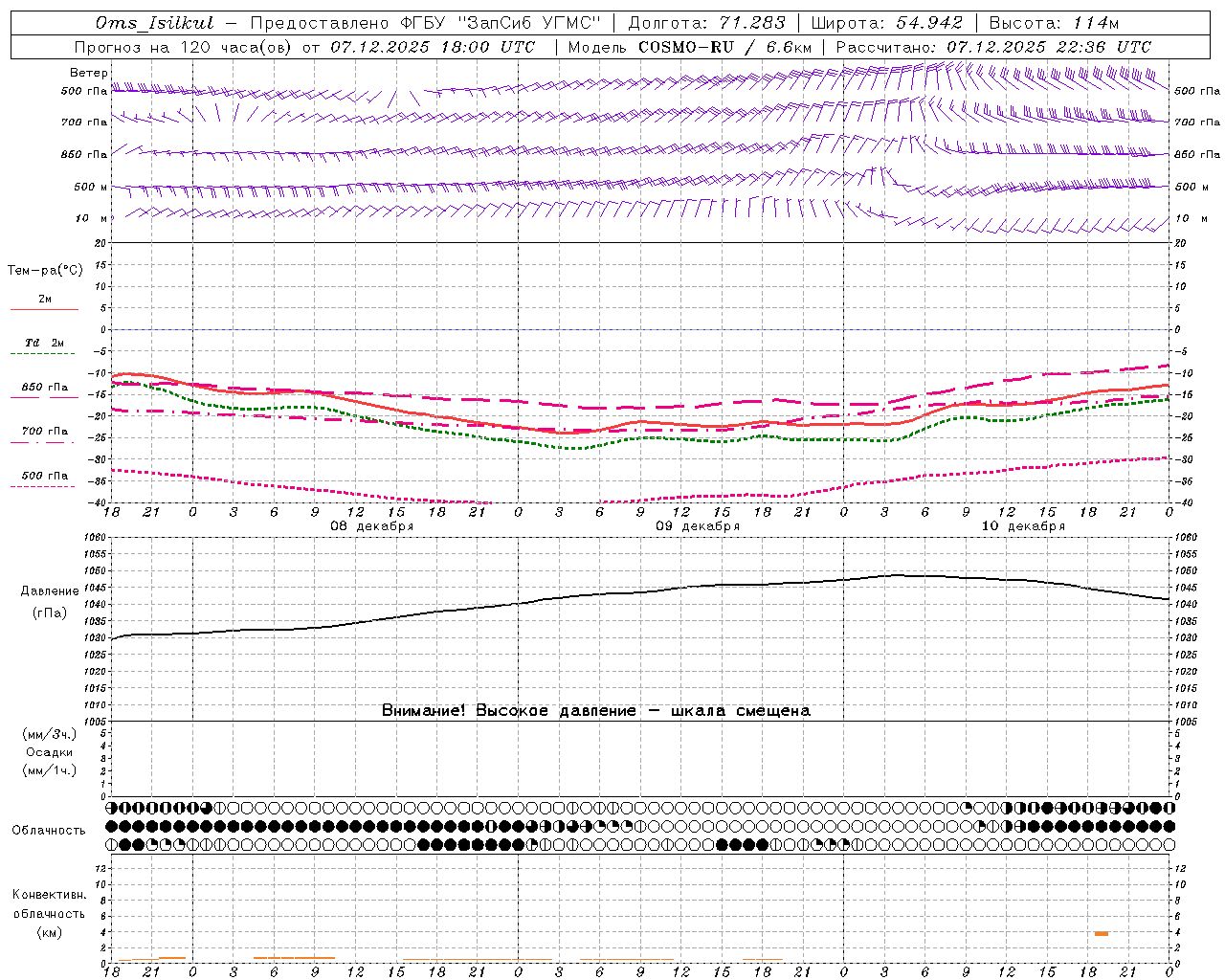This screenshot has height=980, width=1225.
Task: Click the 500 м wind level label on the left
Action: (91, 187)
